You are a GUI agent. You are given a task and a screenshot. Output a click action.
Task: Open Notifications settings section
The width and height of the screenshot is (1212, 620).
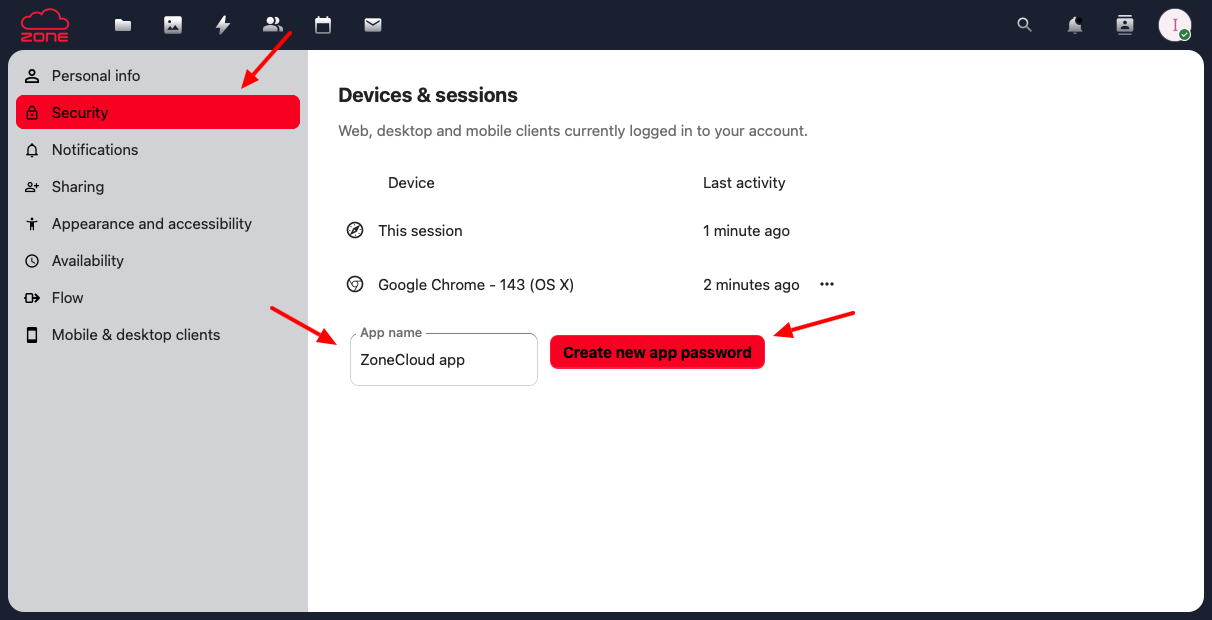[95, 150]
